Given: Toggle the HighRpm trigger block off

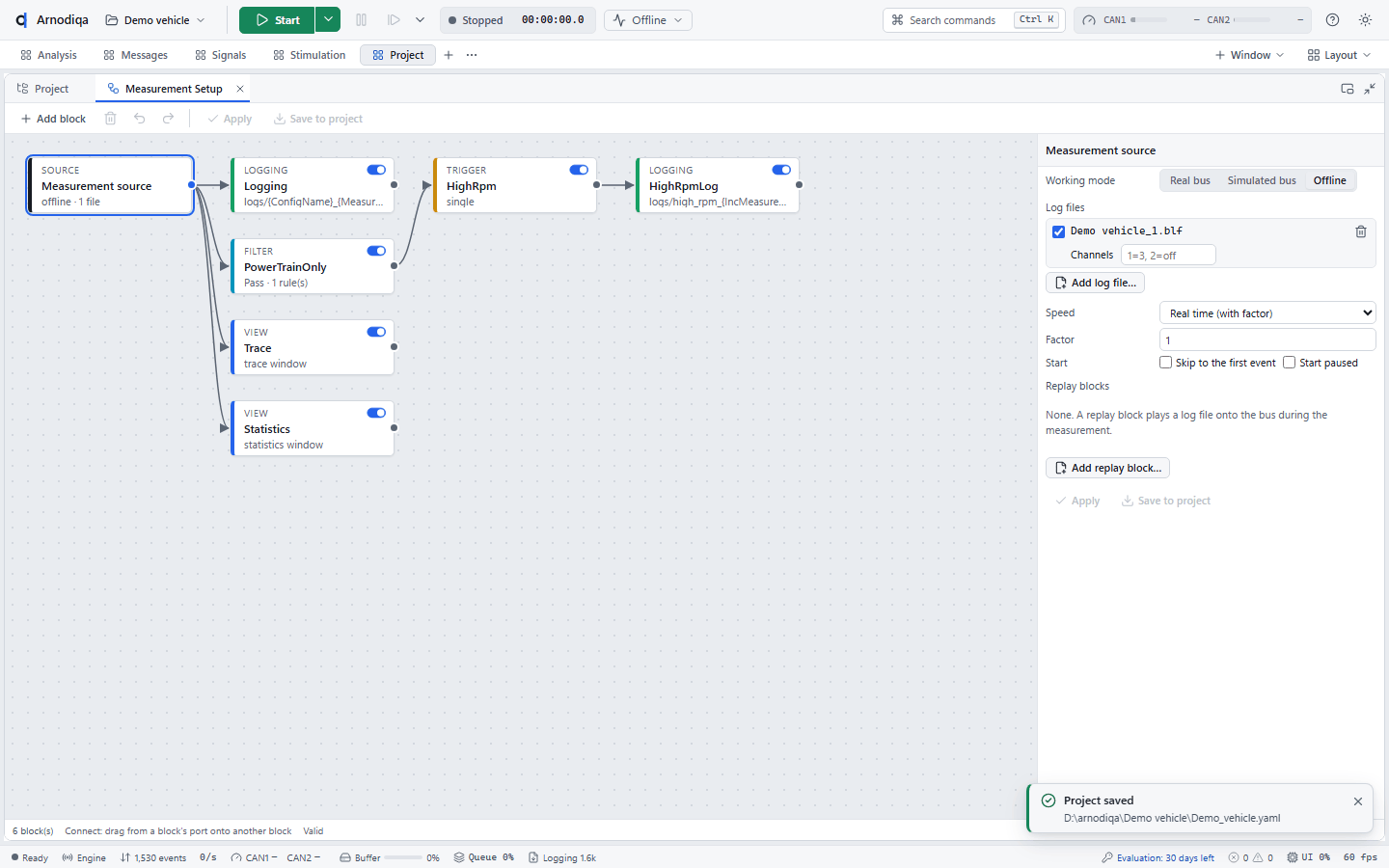Looking at the screenshot, I should [579, 170].
